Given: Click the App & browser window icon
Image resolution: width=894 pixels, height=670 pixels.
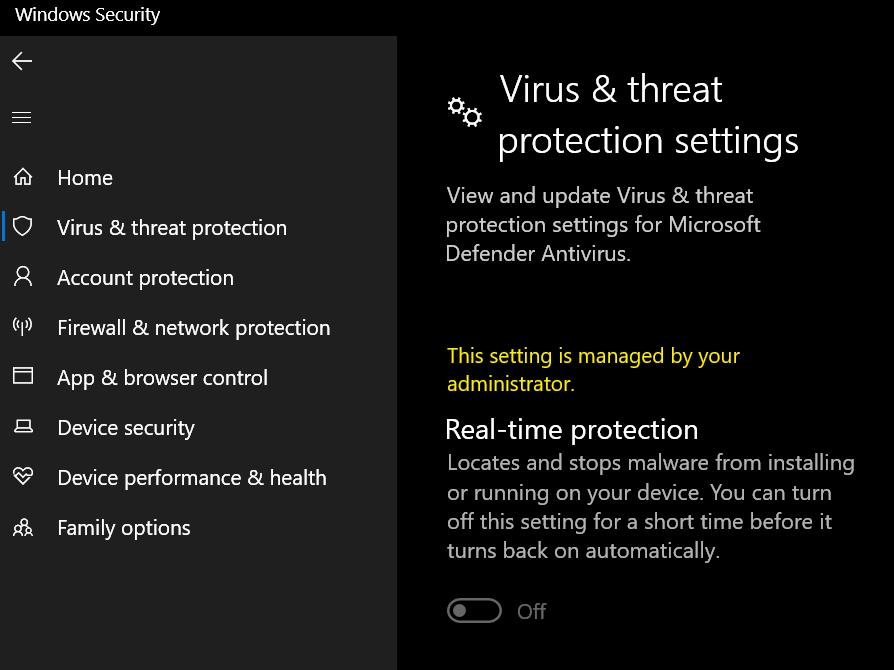Looking at the screenshot, I should (x=22, y=377).
